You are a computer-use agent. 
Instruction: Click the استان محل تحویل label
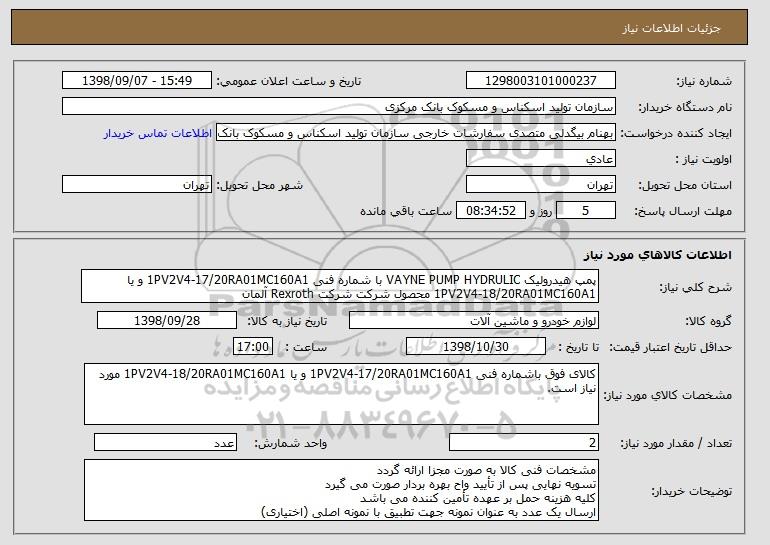[685, 185]
